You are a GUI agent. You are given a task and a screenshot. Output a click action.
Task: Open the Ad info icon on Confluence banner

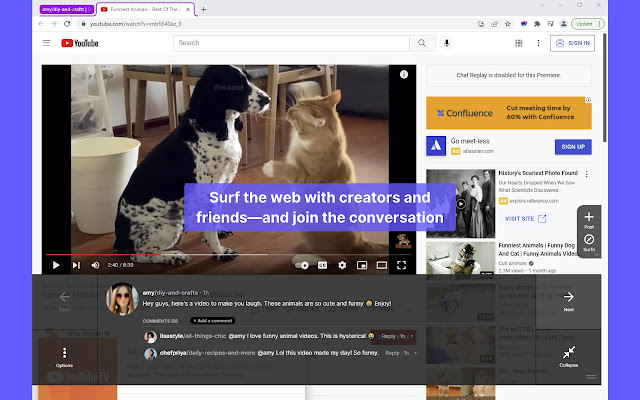[x=588, y=100]
